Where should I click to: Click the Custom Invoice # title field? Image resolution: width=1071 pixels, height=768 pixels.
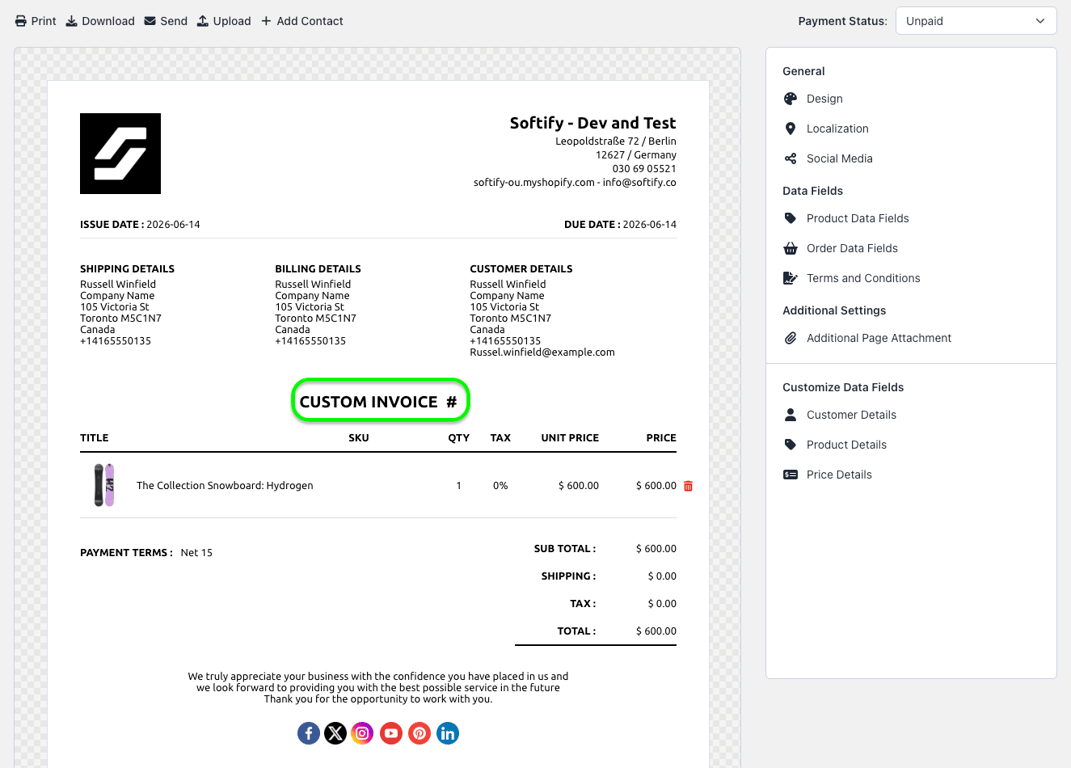click(380, 400)
